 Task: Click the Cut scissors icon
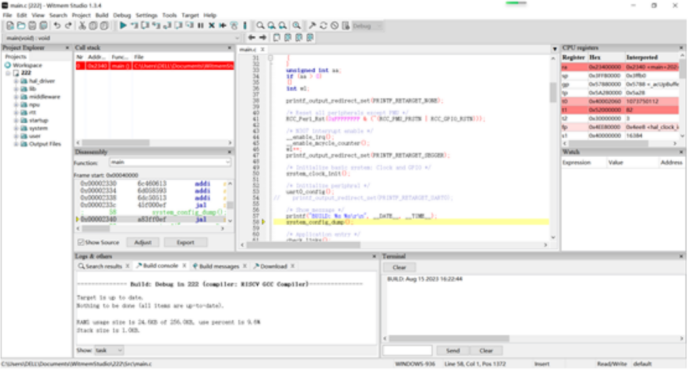point(82,26)
